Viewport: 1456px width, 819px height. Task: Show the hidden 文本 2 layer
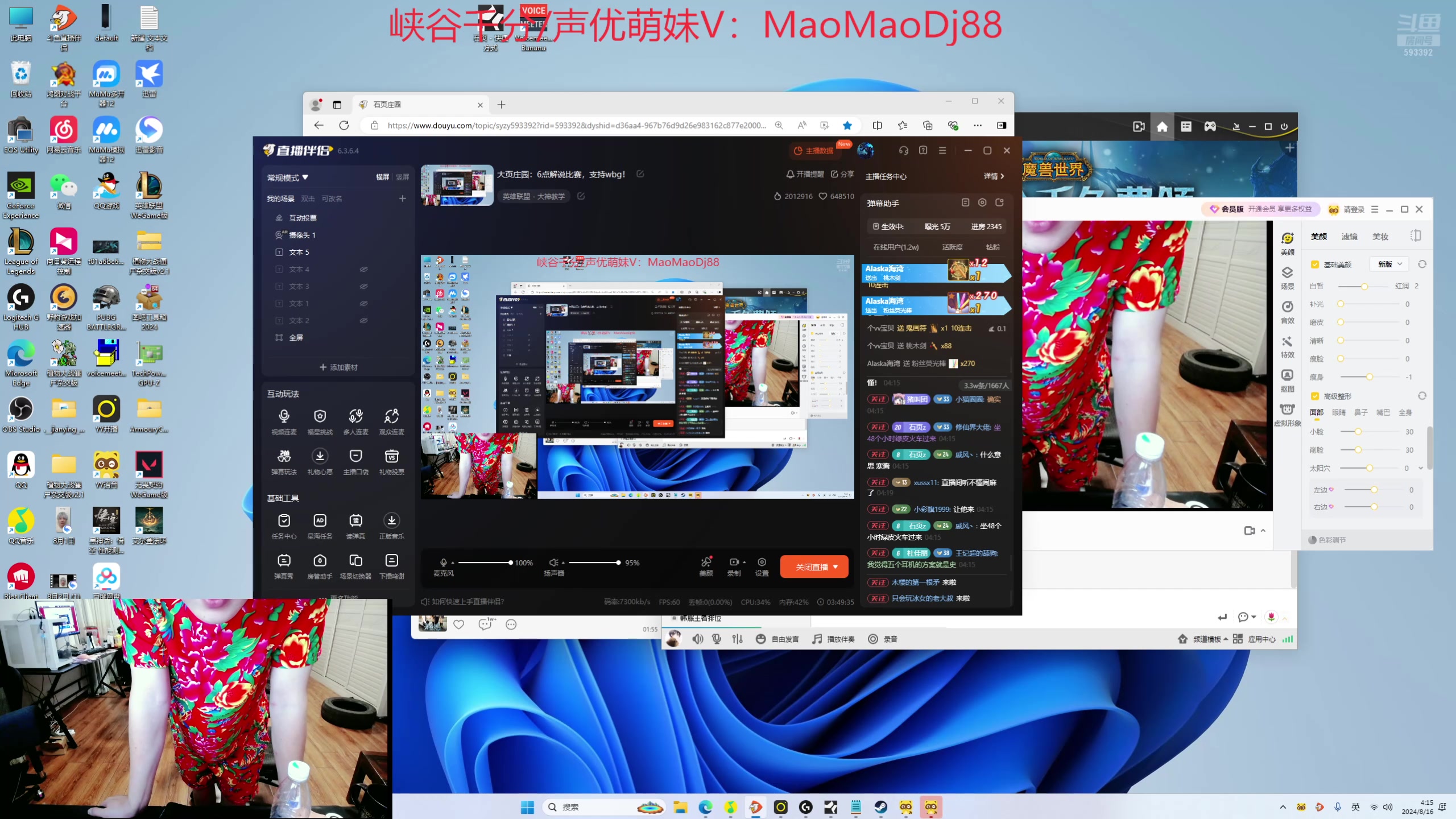[x=363, y=320]
